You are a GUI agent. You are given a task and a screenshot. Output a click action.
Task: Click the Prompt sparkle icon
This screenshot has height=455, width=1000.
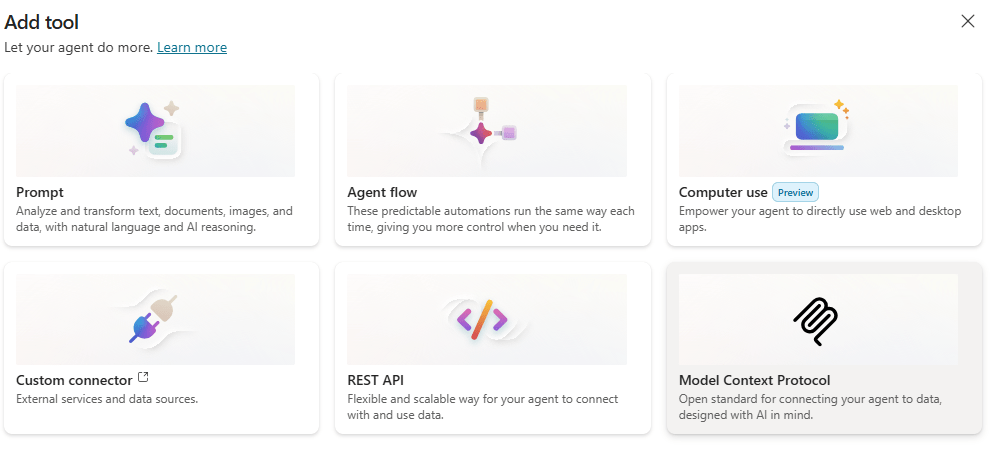(x=154, y=130)
